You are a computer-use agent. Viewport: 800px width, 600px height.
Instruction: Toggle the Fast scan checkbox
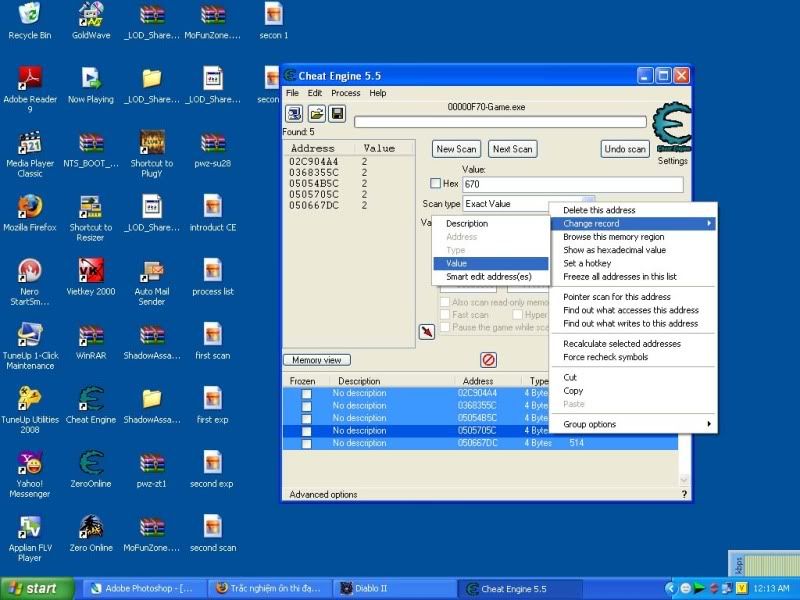445,315
